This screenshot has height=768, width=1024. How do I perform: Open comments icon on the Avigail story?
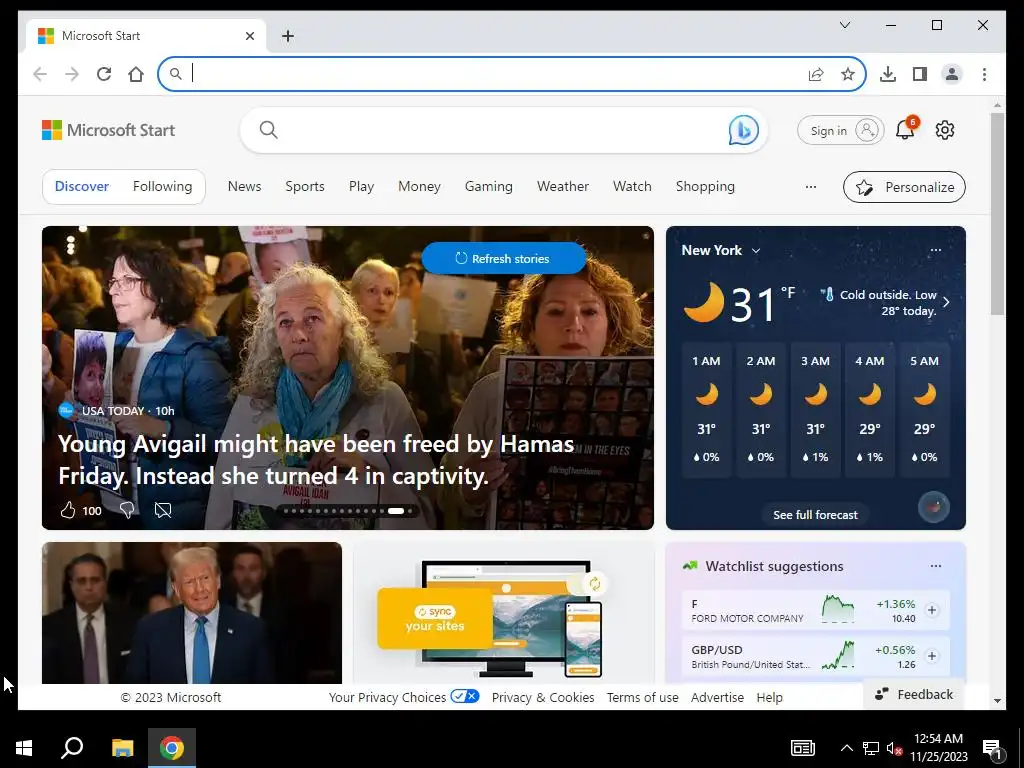[x=163, y=510]
